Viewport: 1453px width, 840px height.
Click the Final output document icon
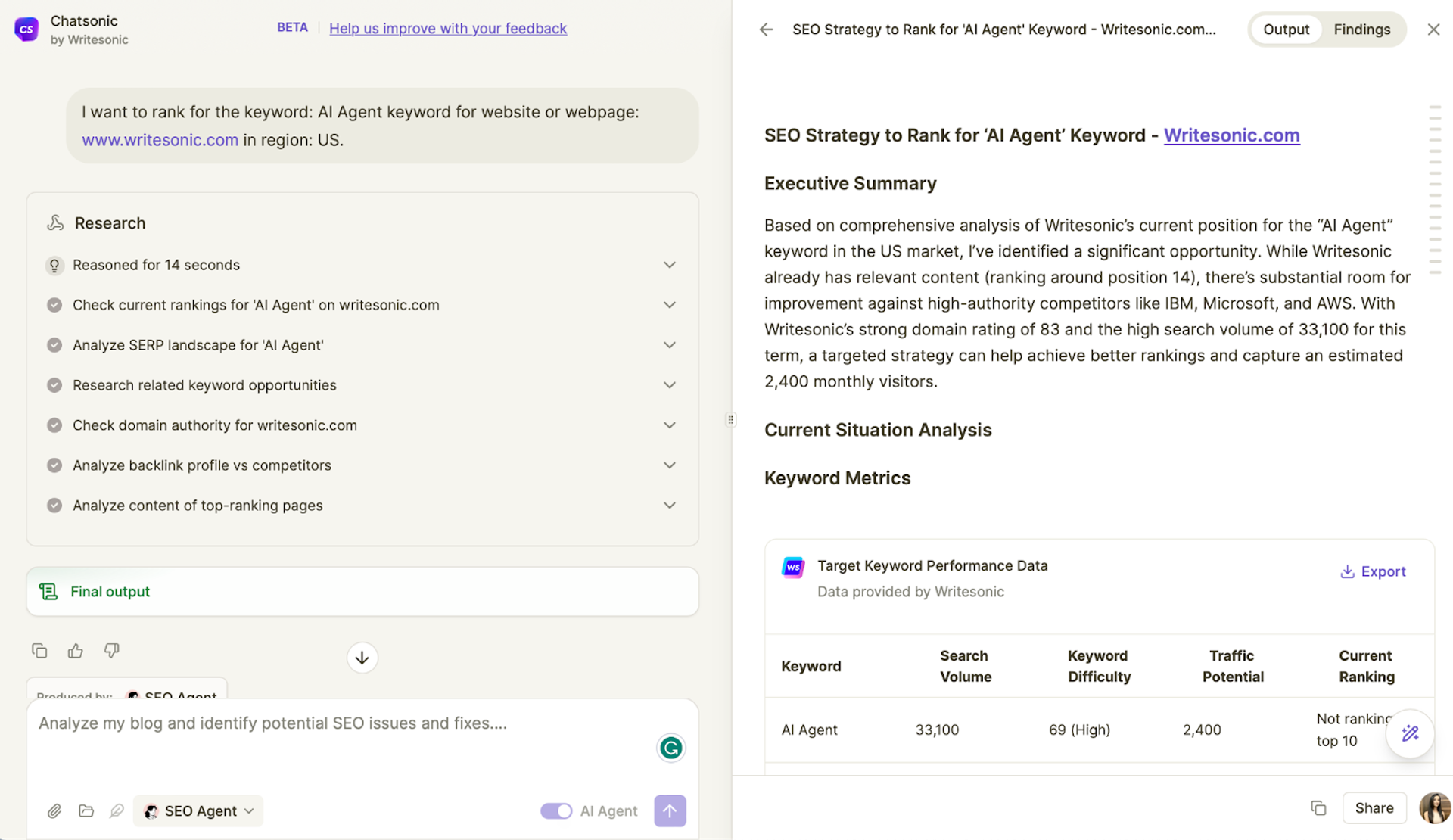[x=48, y=592]
